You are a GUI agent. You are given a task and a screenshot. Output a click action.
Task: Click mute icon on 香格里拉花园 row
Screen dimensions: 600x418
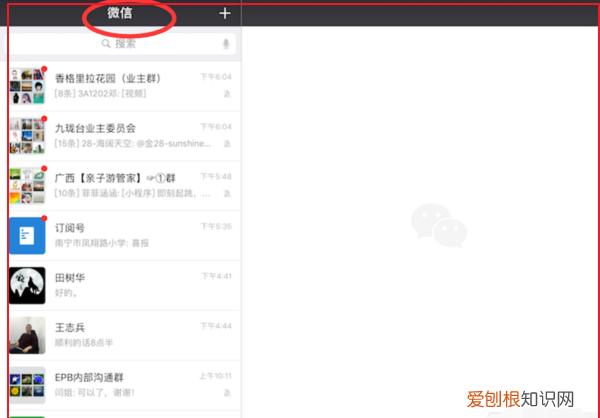[227, 94]
